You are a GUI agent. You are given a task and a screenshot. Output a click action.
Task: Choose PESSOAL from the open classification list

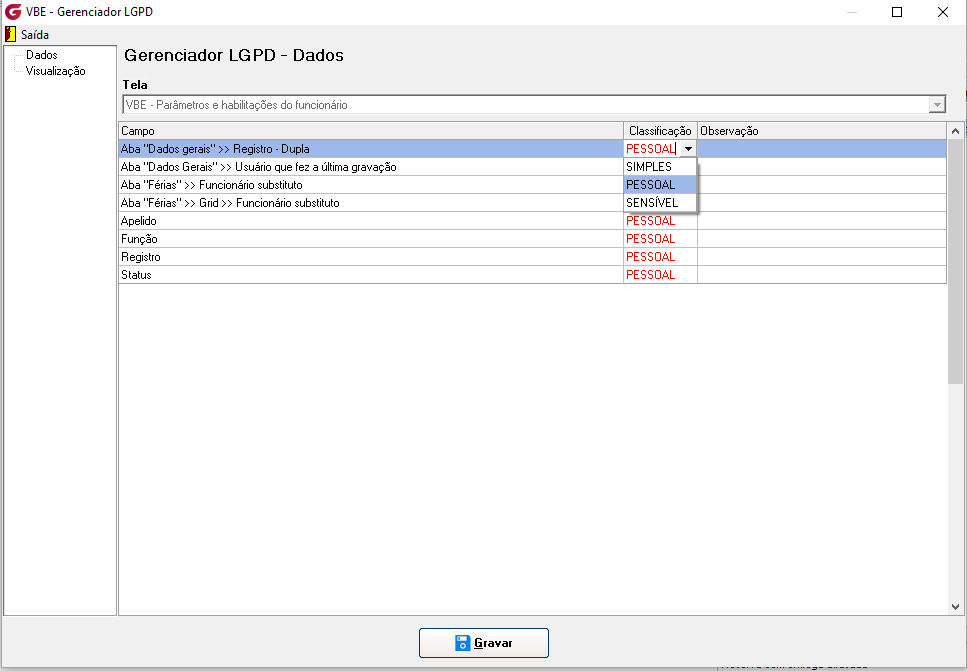[660, 184]
